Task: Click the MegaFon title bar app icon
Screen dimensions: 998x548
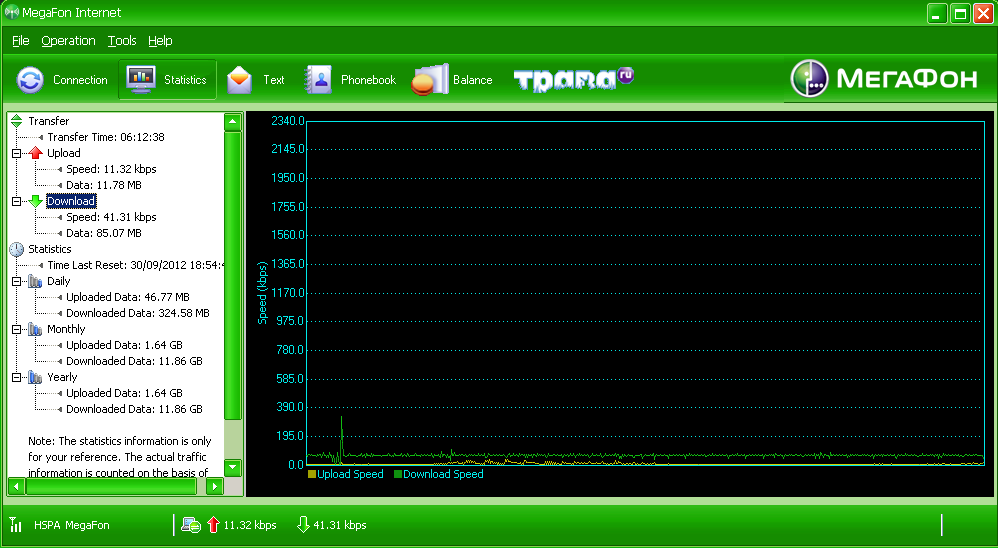Action: [x=12, y=12]
